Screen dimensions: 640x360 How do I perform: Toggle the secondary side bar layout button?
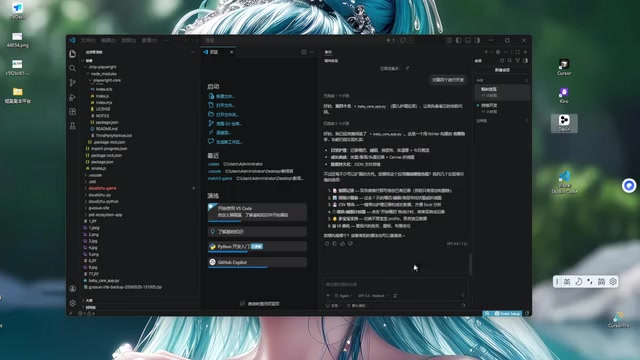477,40
